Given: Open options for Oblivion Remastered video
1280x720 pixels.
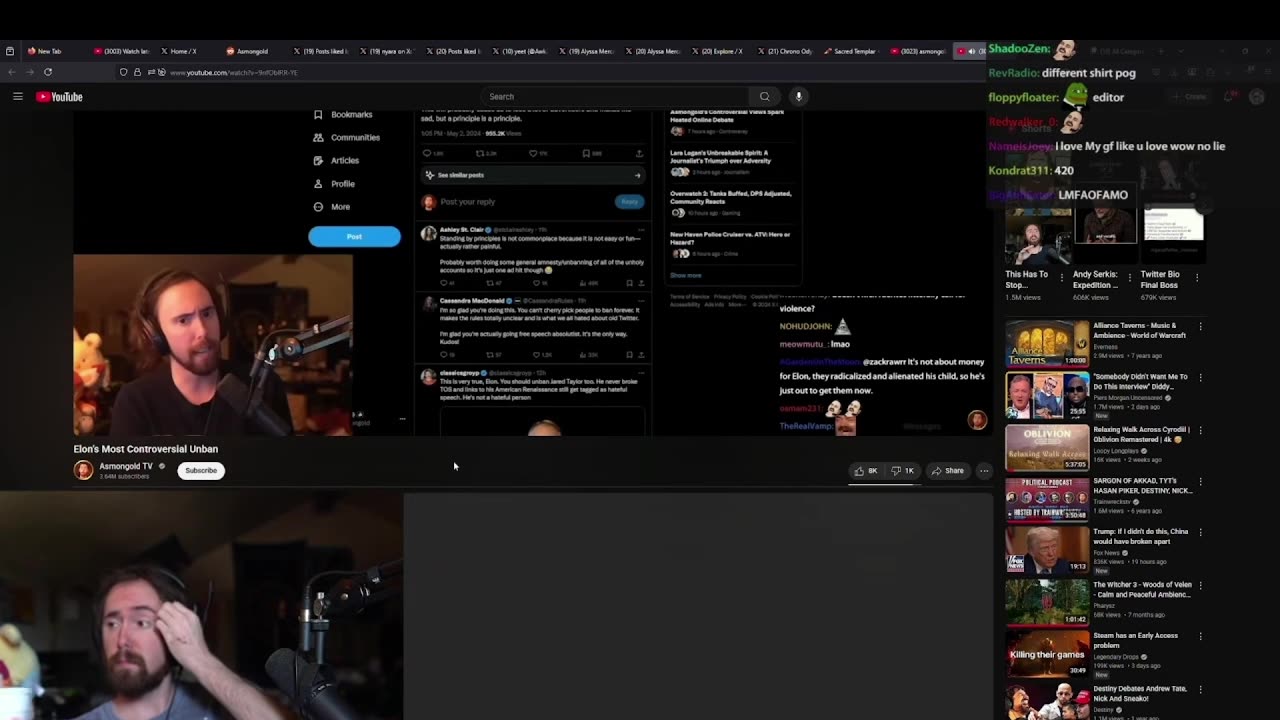Looking at the screenshot, I should click(1201, 430).
